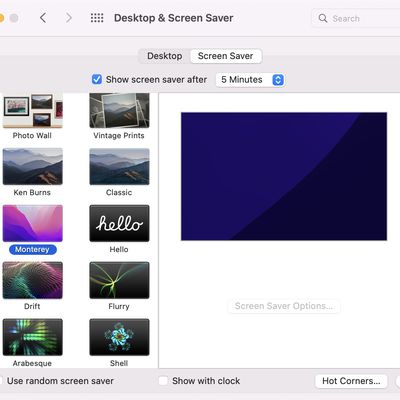This screenshot has height=400, width=400.
Task: Choose the Ken Burns screen saver
Action: point(33,166)
